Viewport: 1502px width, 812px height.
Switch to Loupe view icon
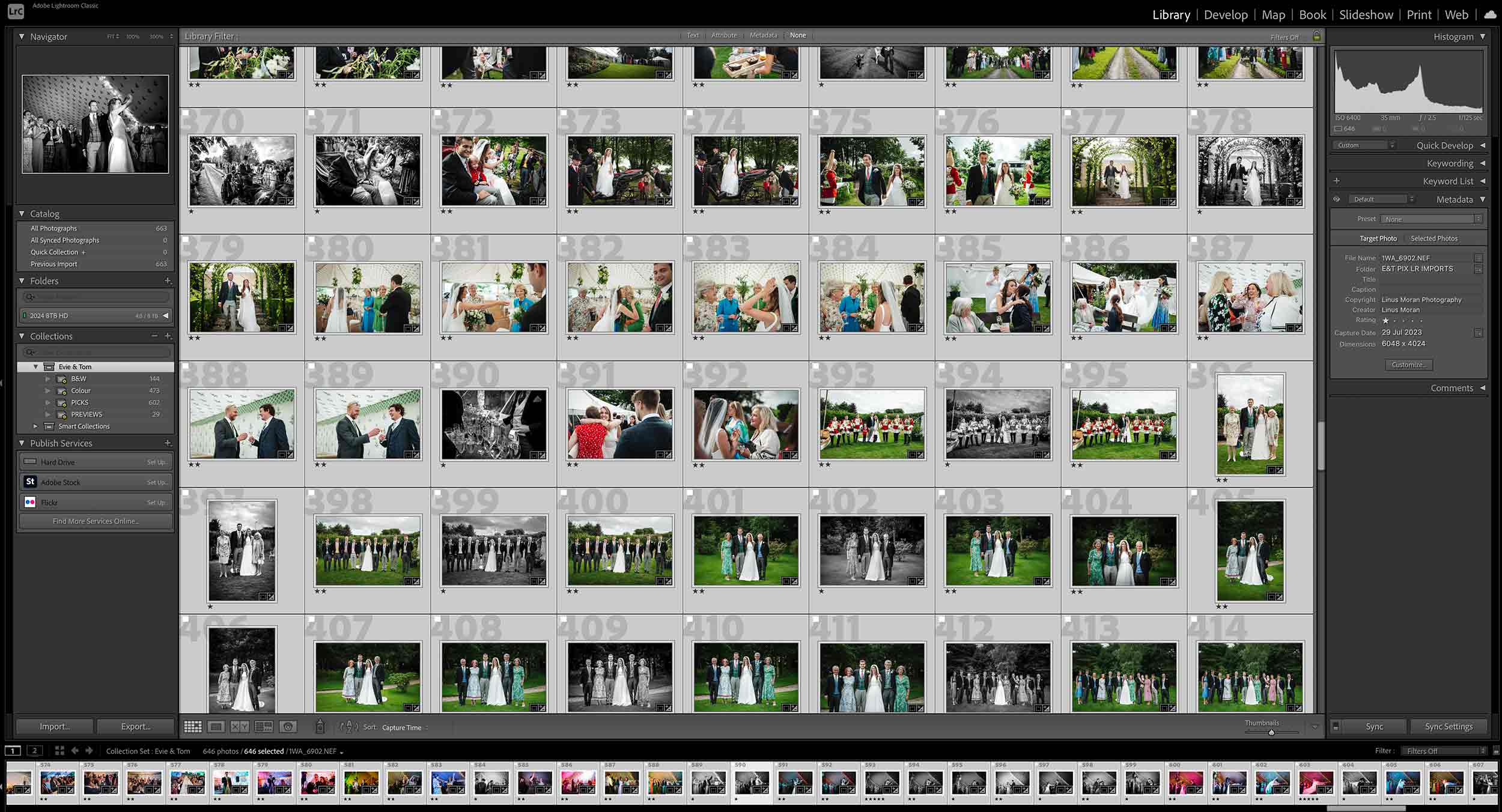[216, 727]
